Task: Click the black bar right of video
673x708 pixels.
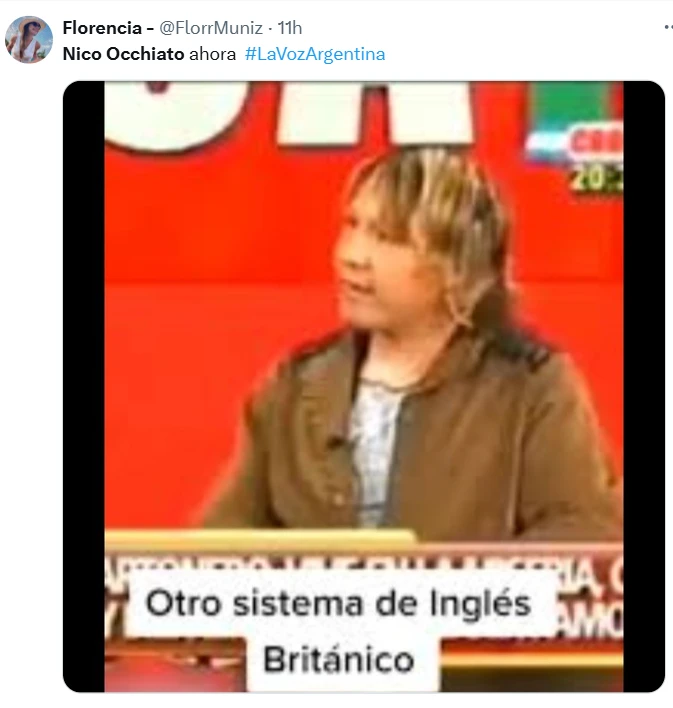Action: coord(644,387)
